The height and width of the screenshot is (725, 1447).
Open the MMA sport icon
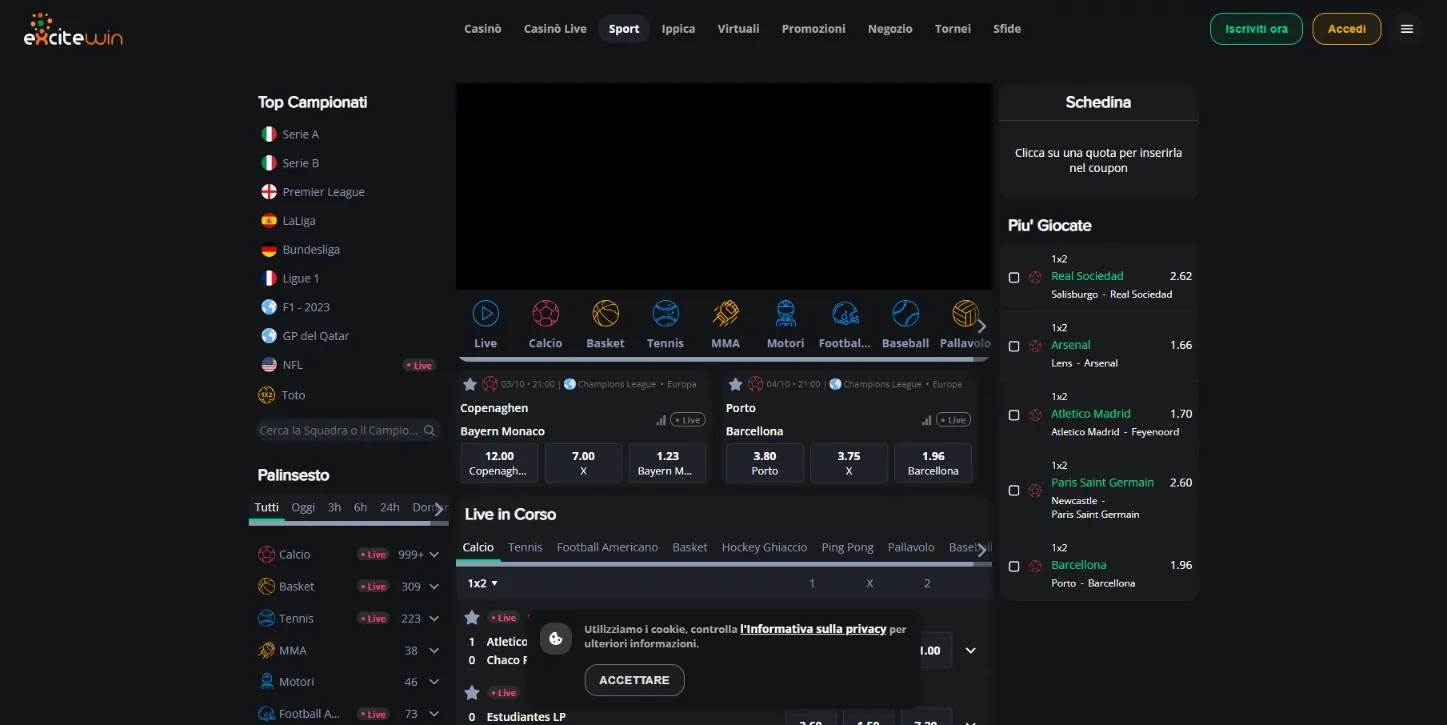[x=725, y=314]
